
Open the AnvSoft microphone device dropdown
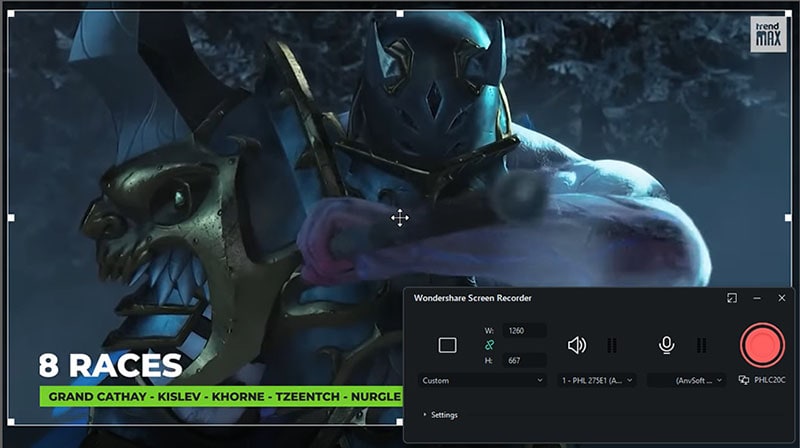pos(686,381)
